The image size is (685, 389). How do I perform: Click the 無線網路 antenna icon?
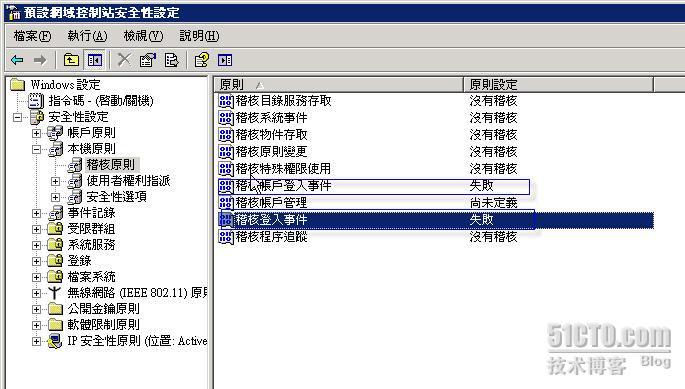click(55, 292)
